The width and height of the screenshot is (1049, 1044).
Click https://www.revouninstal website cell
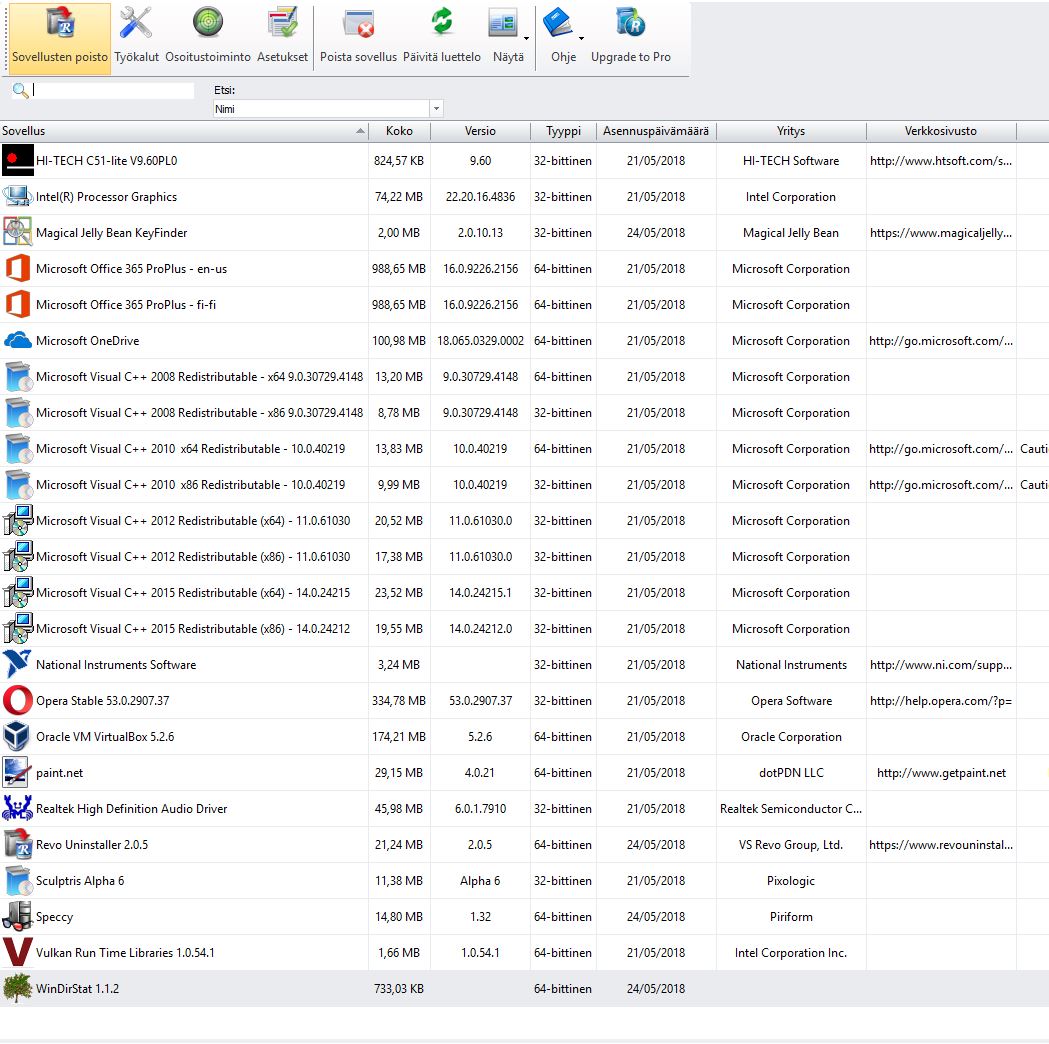[941, 845]
